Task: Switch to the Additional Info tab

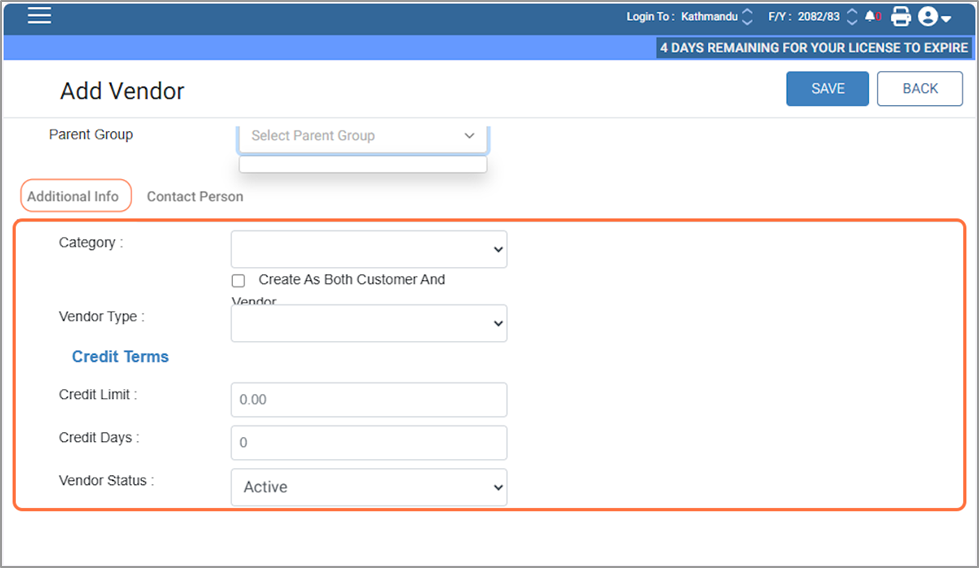Action: click(x=73, y=196)
